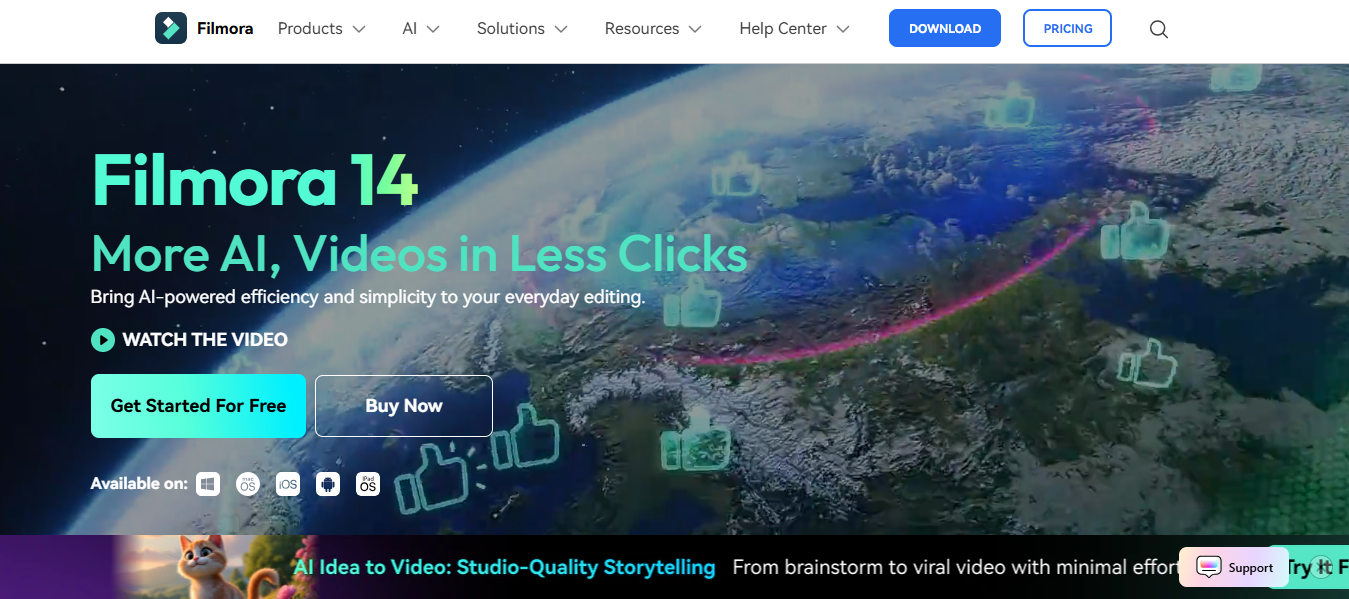Select the iPadOS platform icon
This screenshot has width=1349, height=599.
point(368,484)
